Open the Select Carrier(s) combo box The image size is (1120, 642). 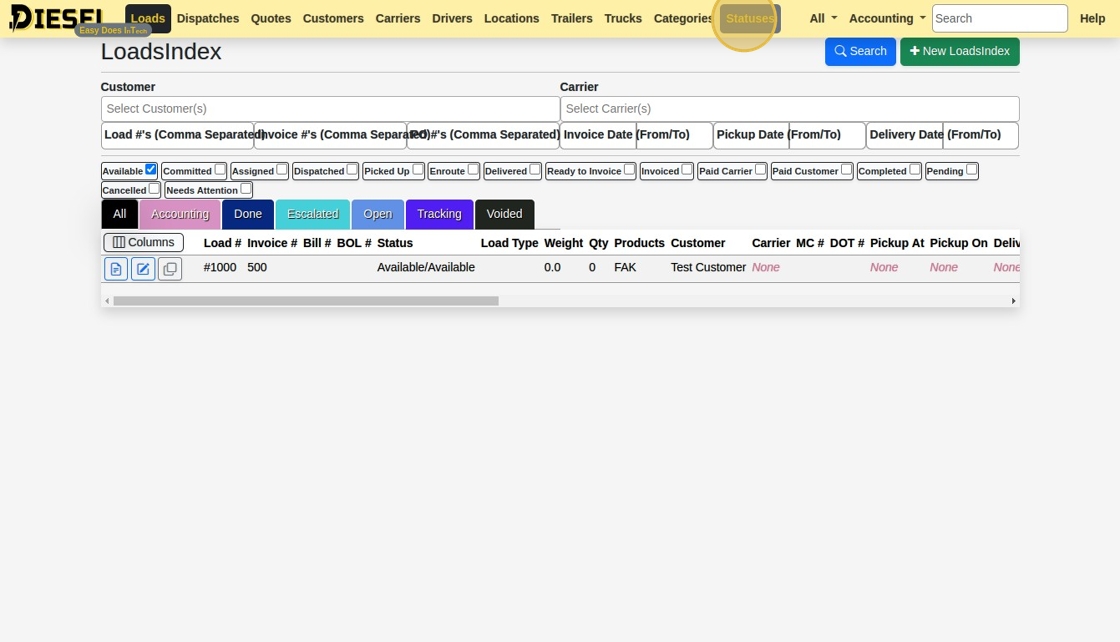789,109
